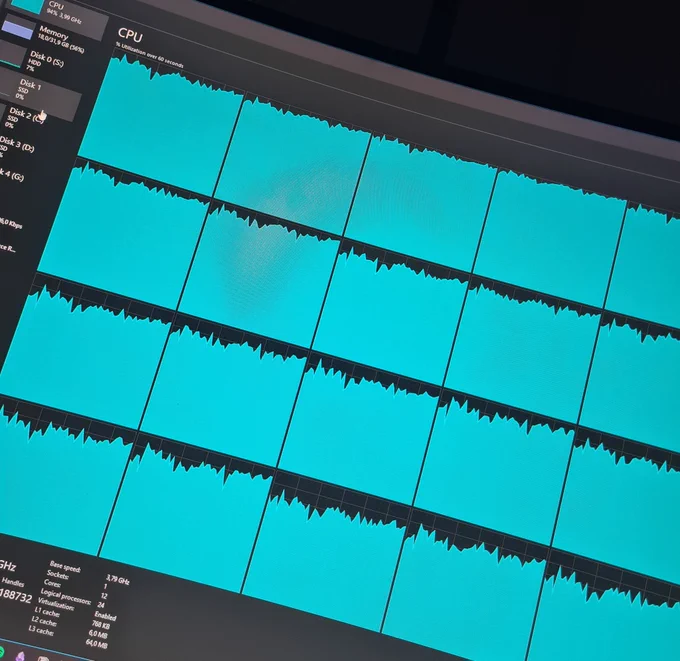Screen dimensions: 680x661
Task: Click the '3,79 GHz' base speed value
Action: pyautogui.click(x=118, y=579)
